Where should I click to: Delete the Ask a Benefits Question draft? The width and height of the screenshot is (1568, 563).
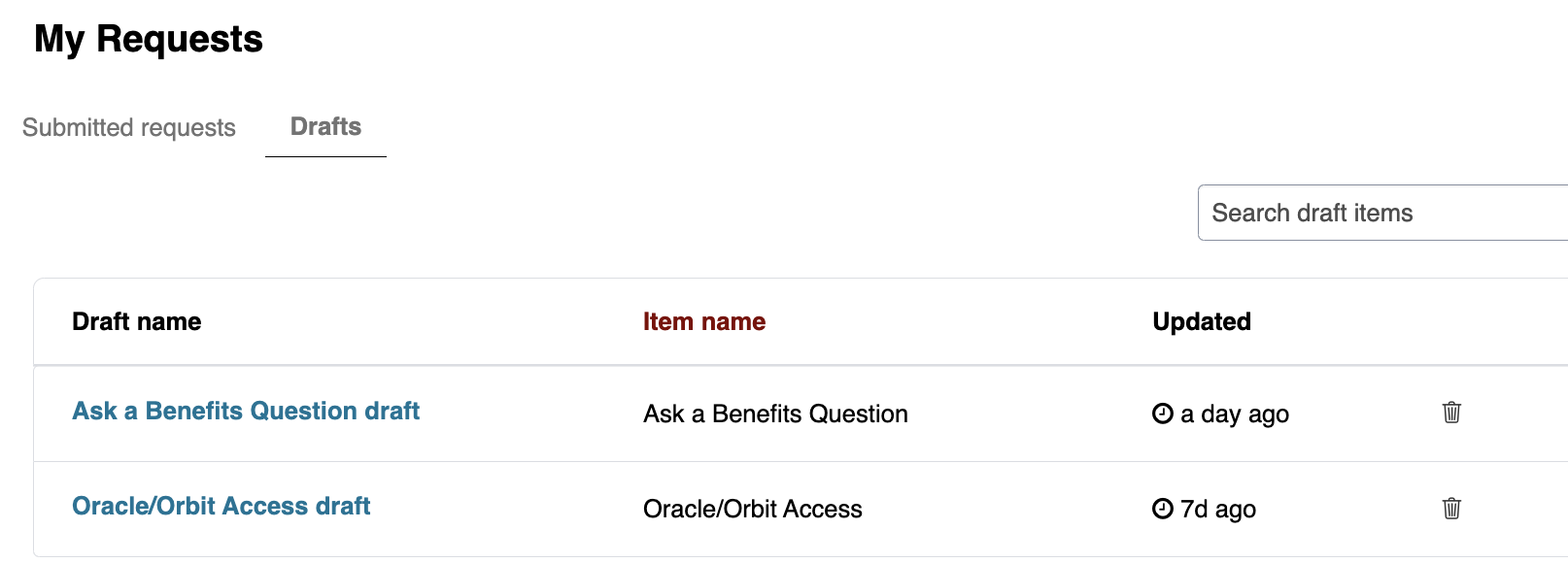pos(1451,413)
